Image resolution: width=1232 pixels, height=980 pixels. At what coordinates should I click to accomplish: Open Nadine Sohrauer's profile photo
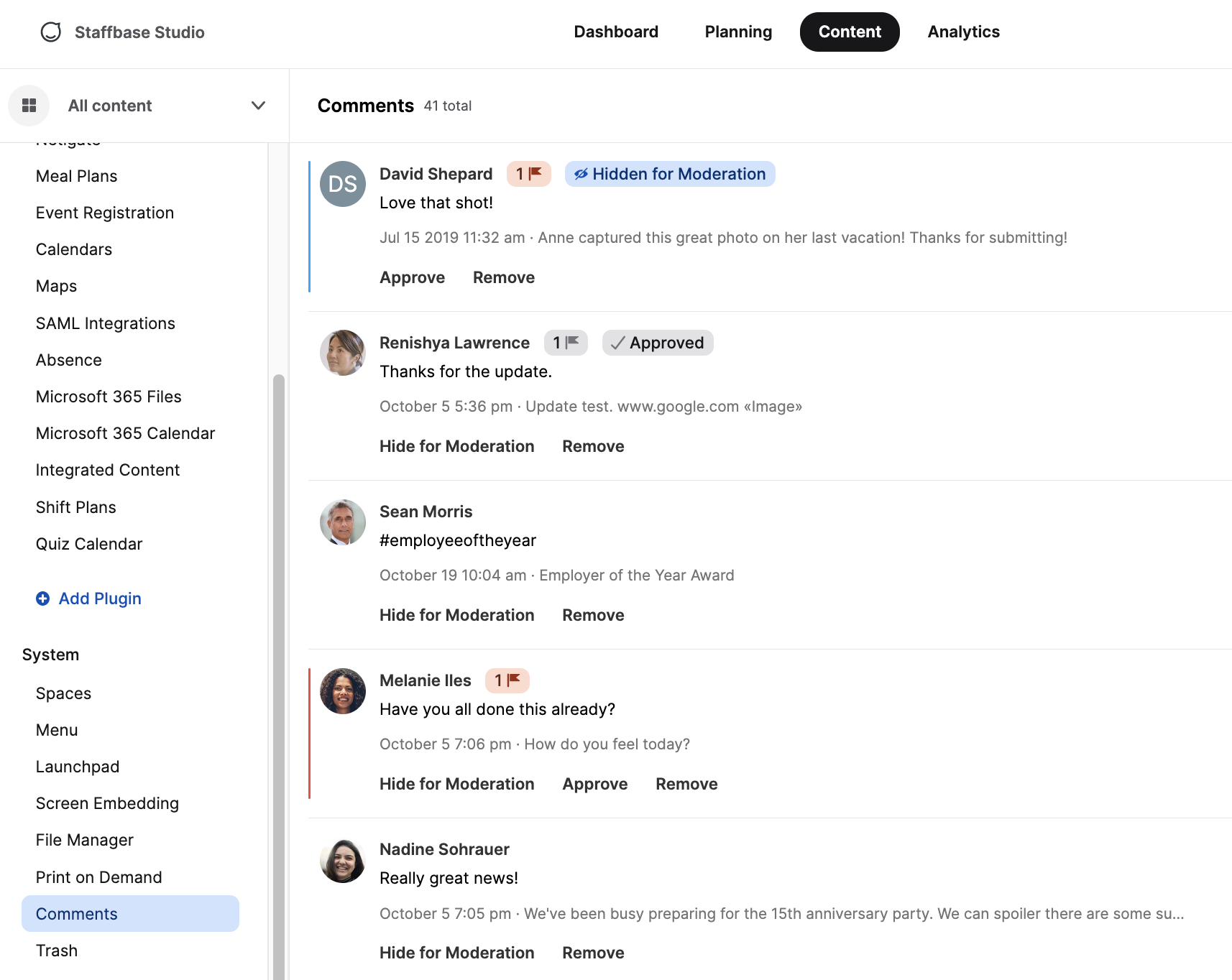pos(343,860)
